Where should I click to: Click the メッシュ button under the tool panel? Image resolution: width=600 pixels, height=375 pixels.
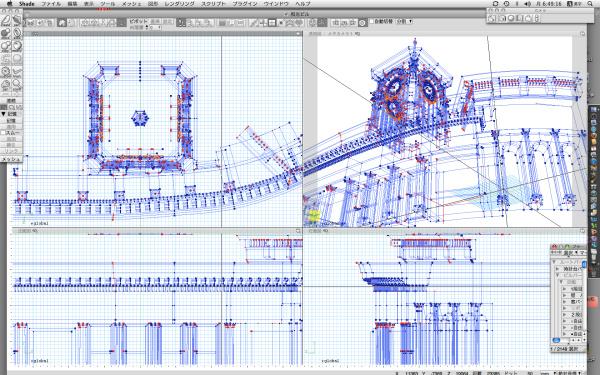[x=11, y=159]
